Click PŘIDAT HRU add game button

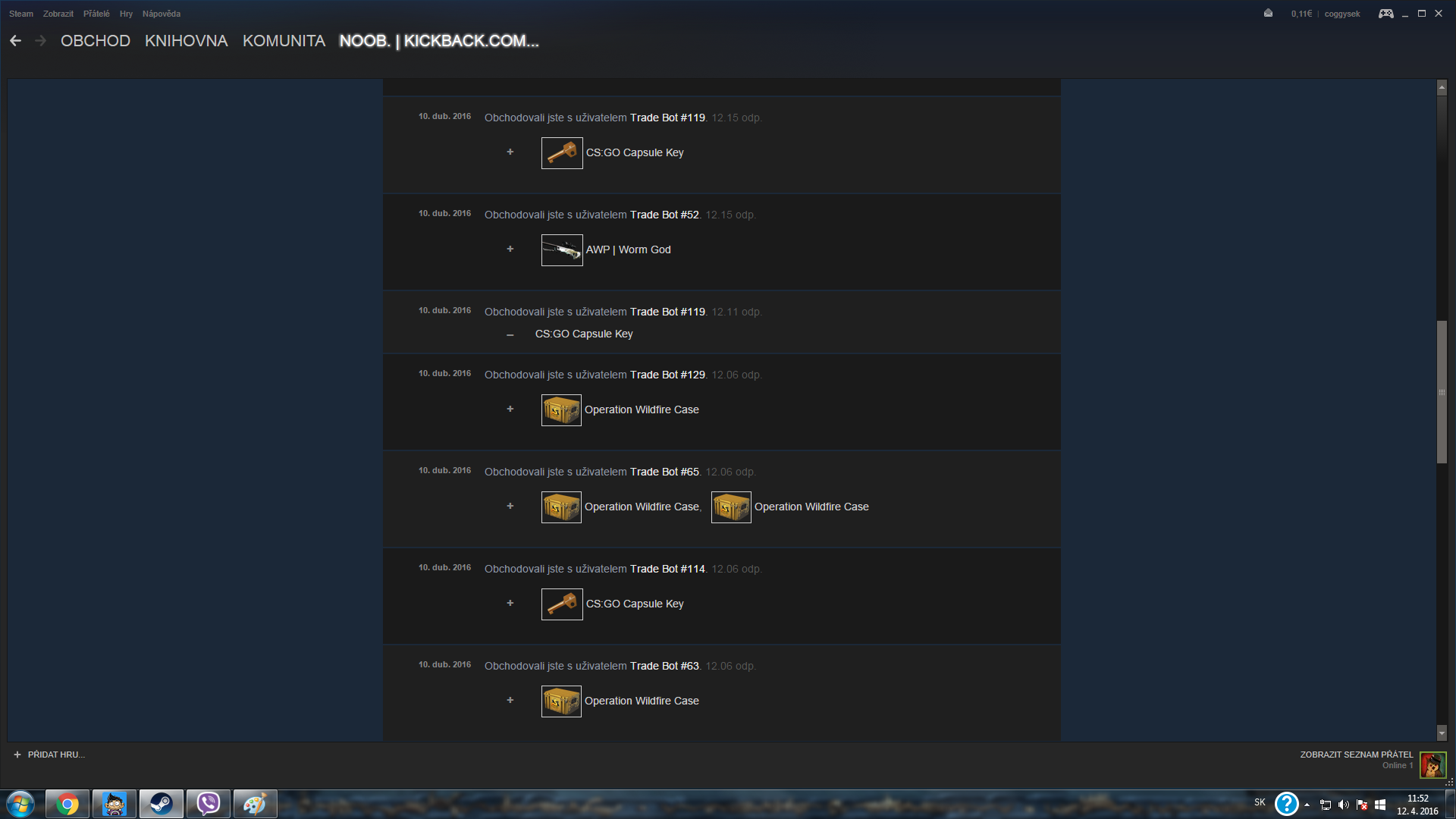pos(49,755)
